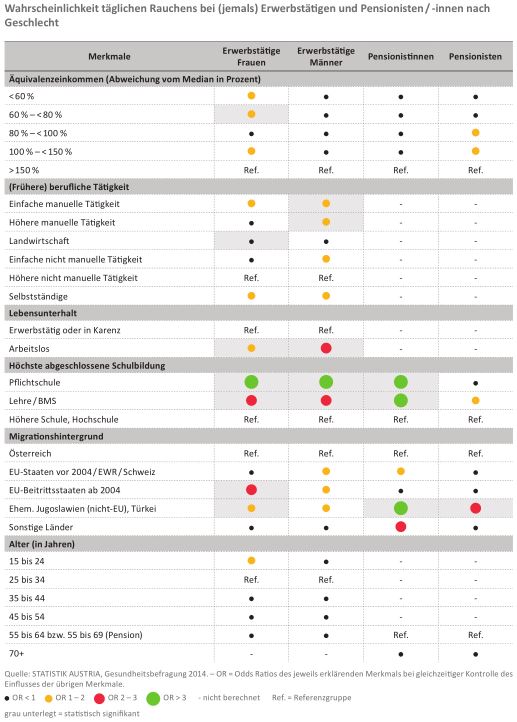Click the green dot for Lehre/BMS Pensionistinnen
517x722 pixels.
click(401, 401)
